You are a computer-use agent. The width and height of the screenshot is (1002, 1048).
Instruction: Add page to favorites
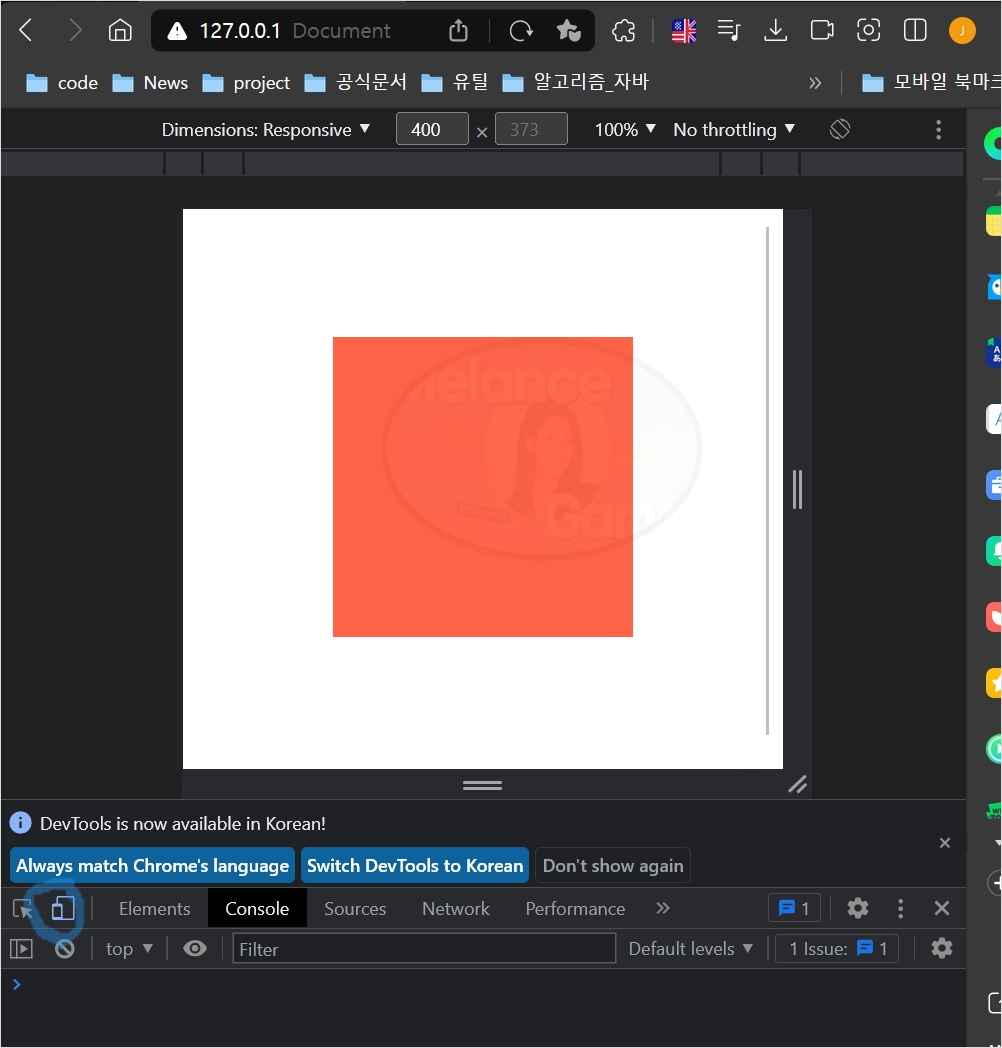(x=568, y=30)
